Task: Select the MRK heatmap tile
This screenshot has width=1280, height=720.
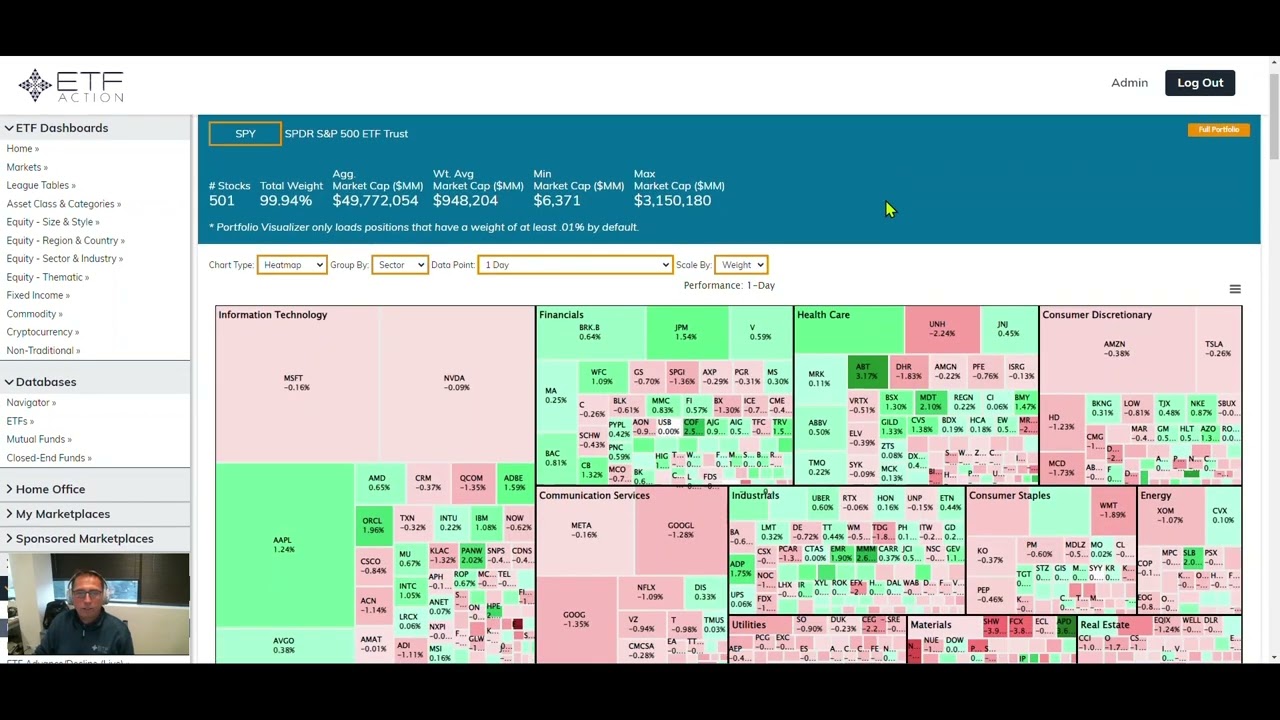Action: [819, 379]
